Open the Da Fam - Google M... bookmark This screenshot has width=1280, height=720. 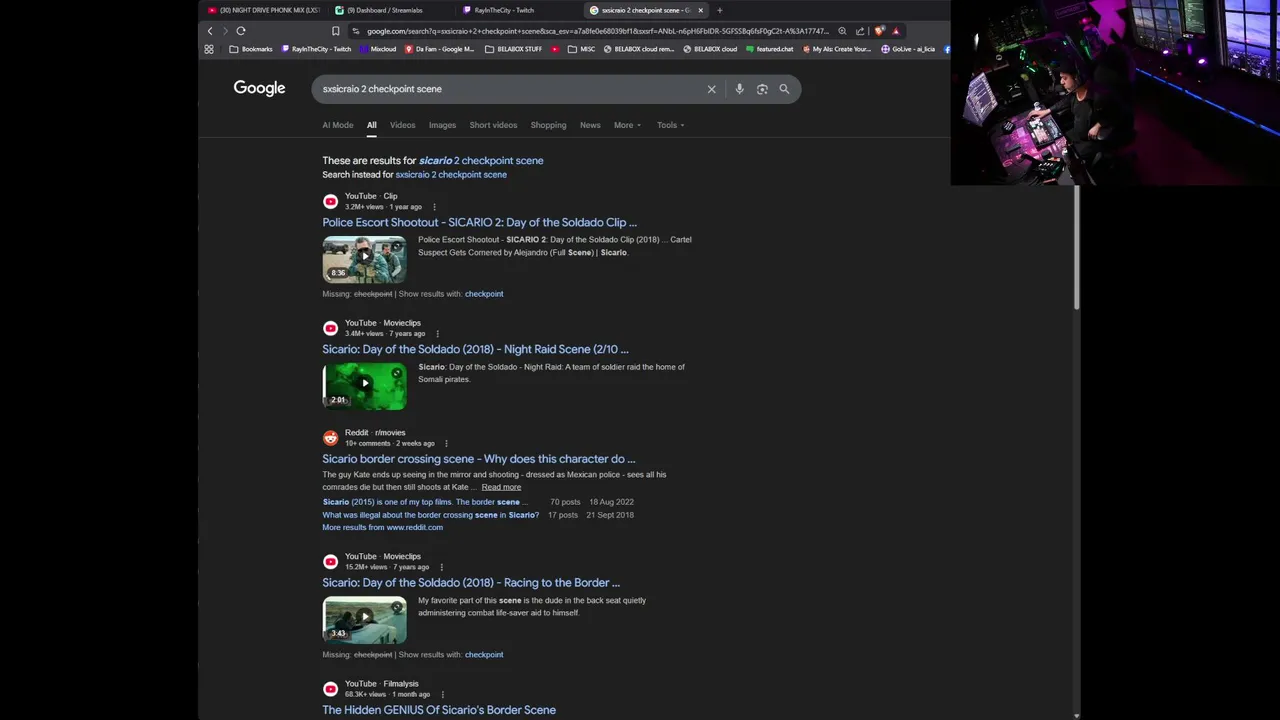tap(439, 49)
